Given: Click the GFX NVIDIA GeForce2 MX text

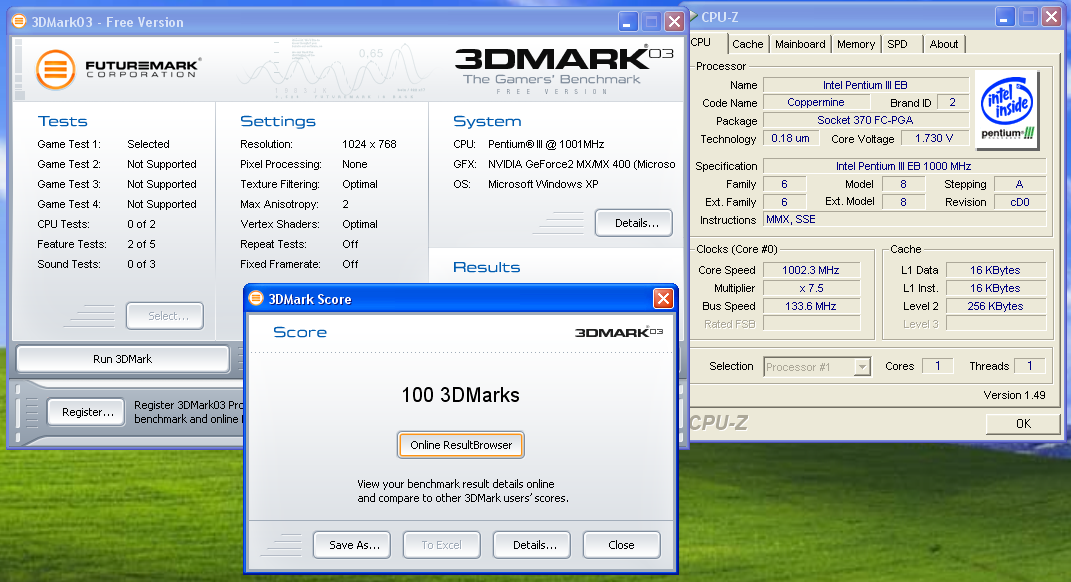Looking at the screenshot, I should point(581,164).
